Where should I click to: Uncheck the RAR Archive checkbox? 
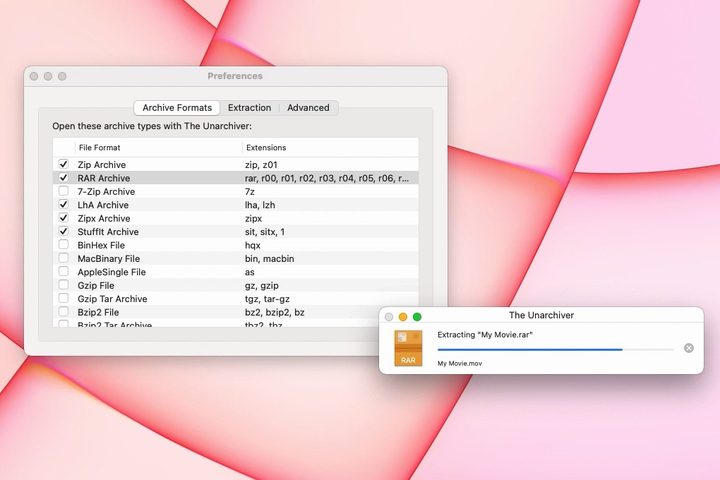pyautogui.click(x=63, y=178)
